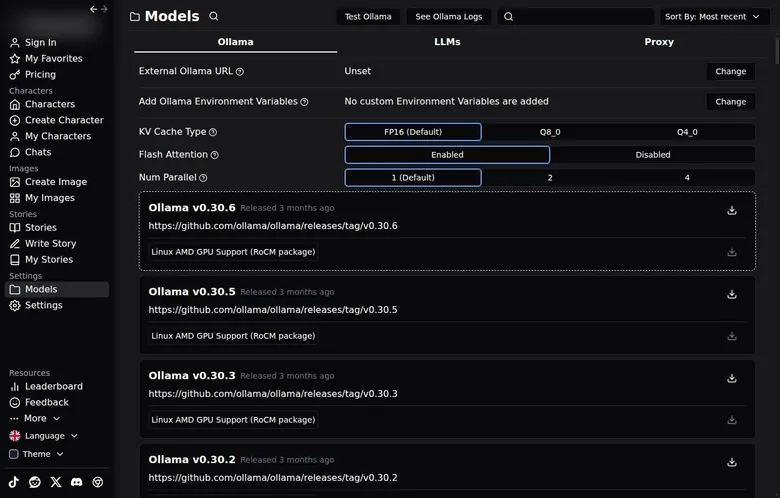Set Flash Attention to Enabled
780x498 pixels.
(x=447, y=155)
